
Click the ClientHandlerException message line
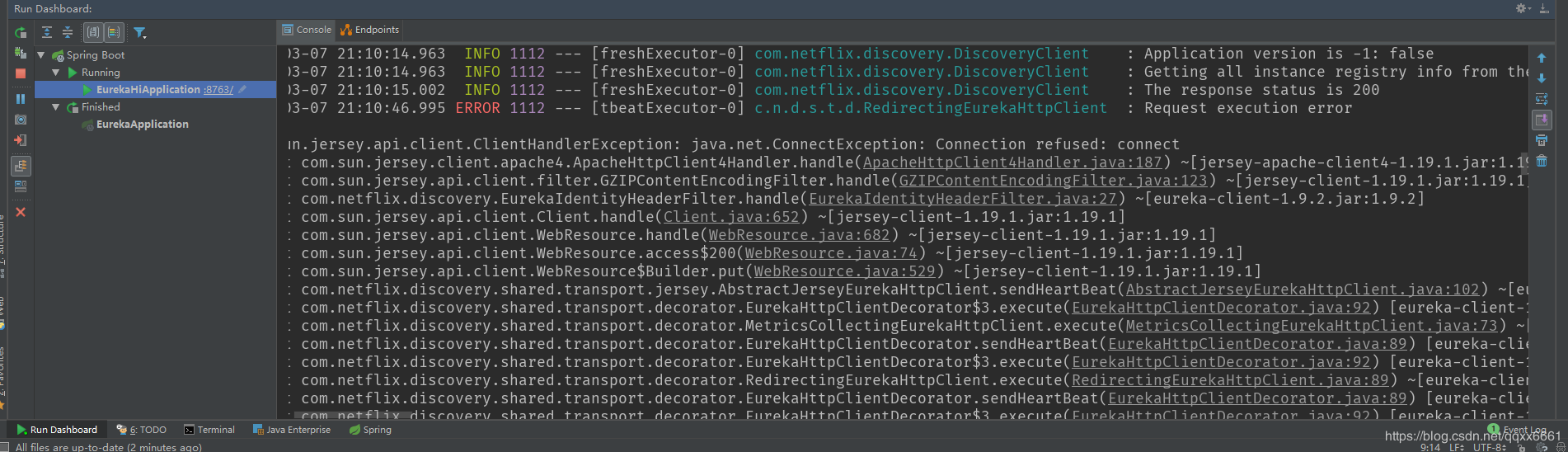point(734,144)
